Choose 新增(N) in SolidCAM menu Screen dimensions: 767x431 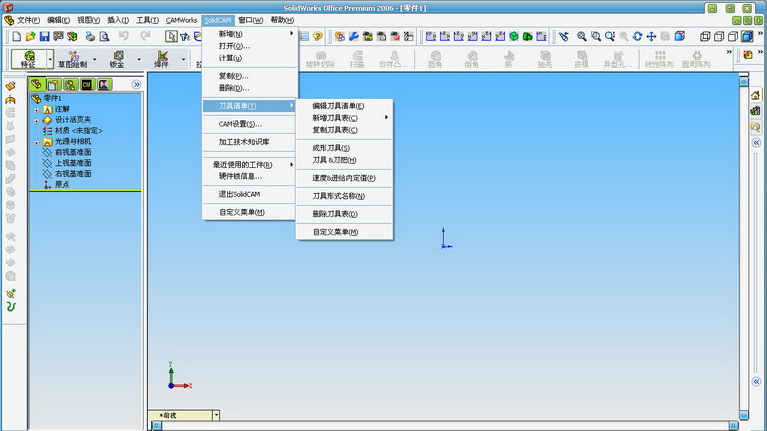tap(249, 34)
